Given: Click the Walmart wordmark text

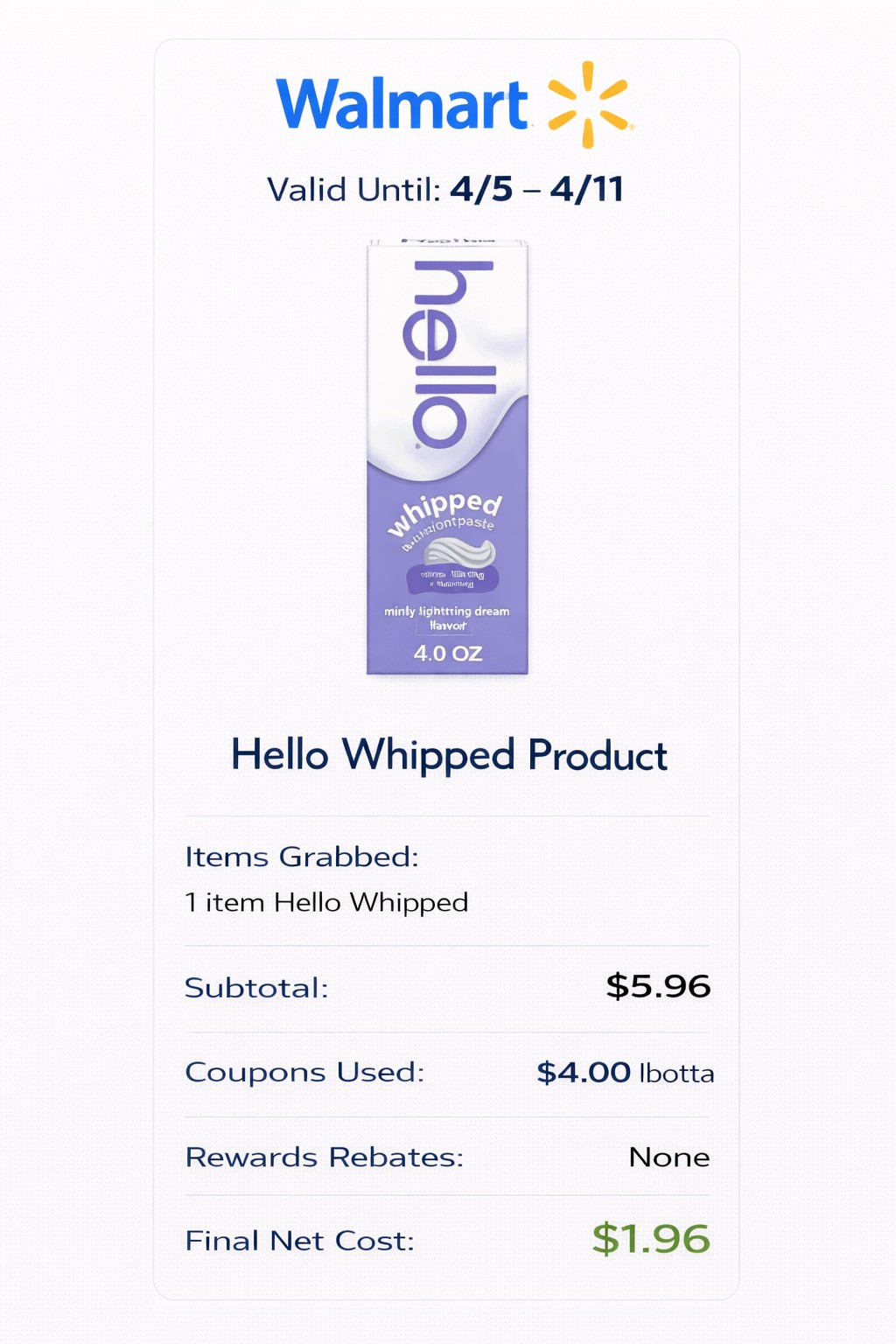Looking at the screenshot, I should [402, 106].
